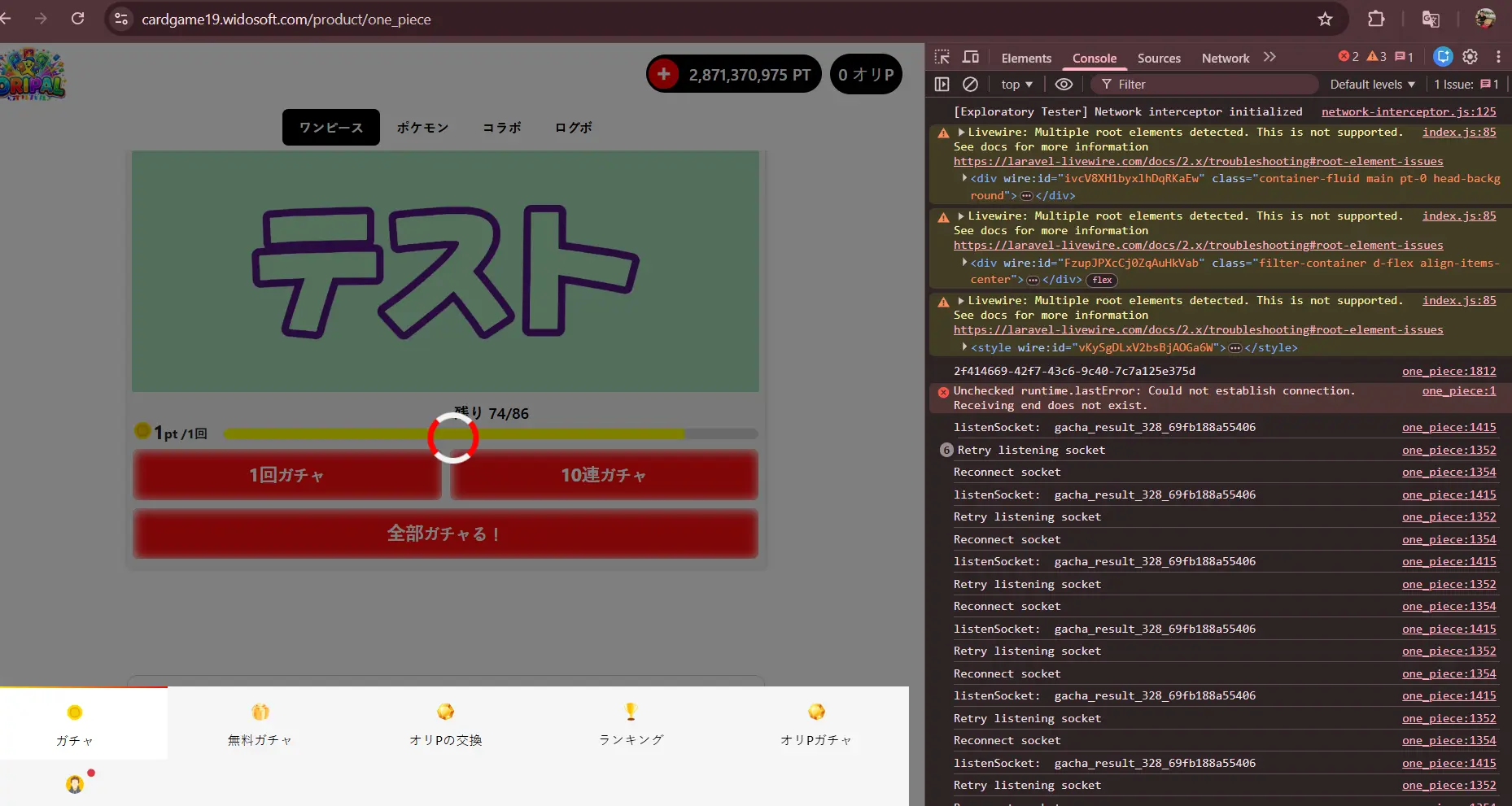Select the ログボ category tab
1512x806 pixels.
574,128
